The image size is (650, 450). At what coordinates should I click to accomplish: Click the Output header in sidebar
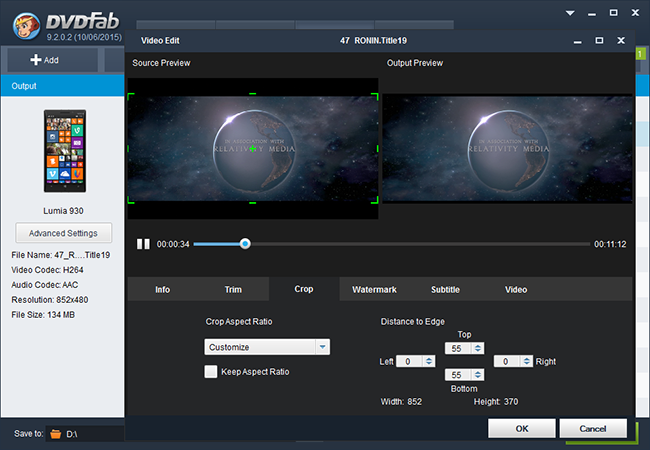[63, 86]
